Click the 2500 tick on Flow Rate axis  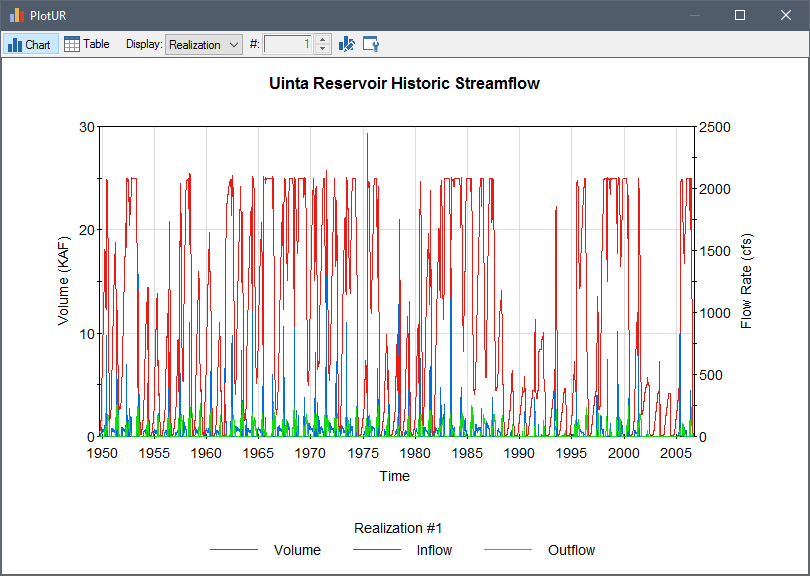pos(715,127)
